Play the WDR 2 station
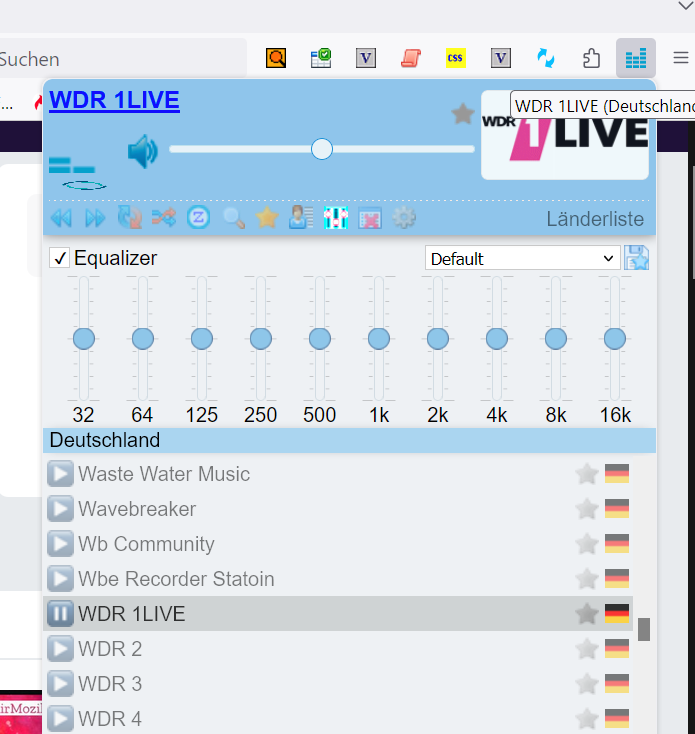Viewport: 695px width, 734px height. (60, 649)
